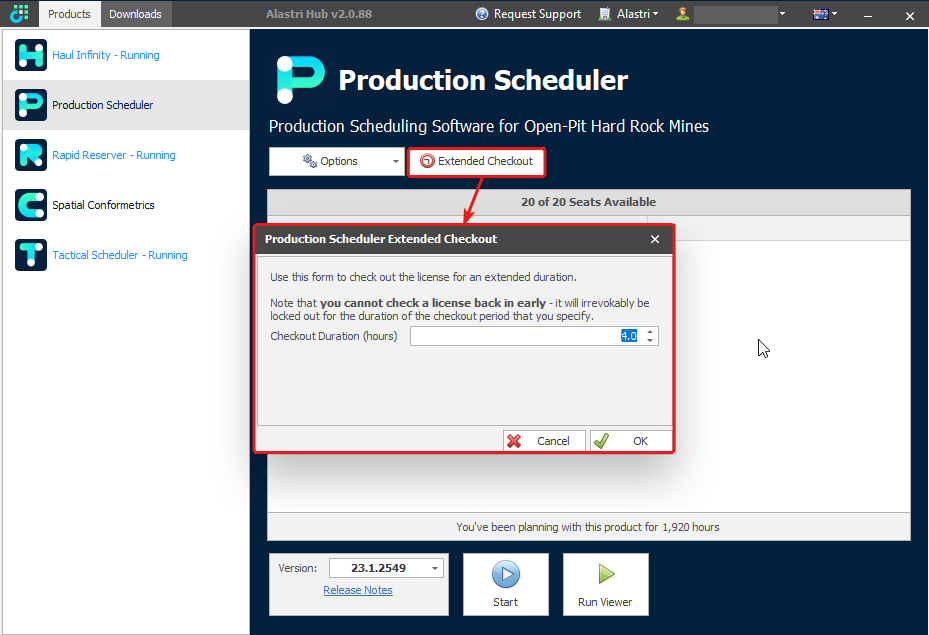Click 'Production Scheduling Software for Open-Pit' subtitle
The height and width of the screenshot is (635, 929).
(489, 126)
